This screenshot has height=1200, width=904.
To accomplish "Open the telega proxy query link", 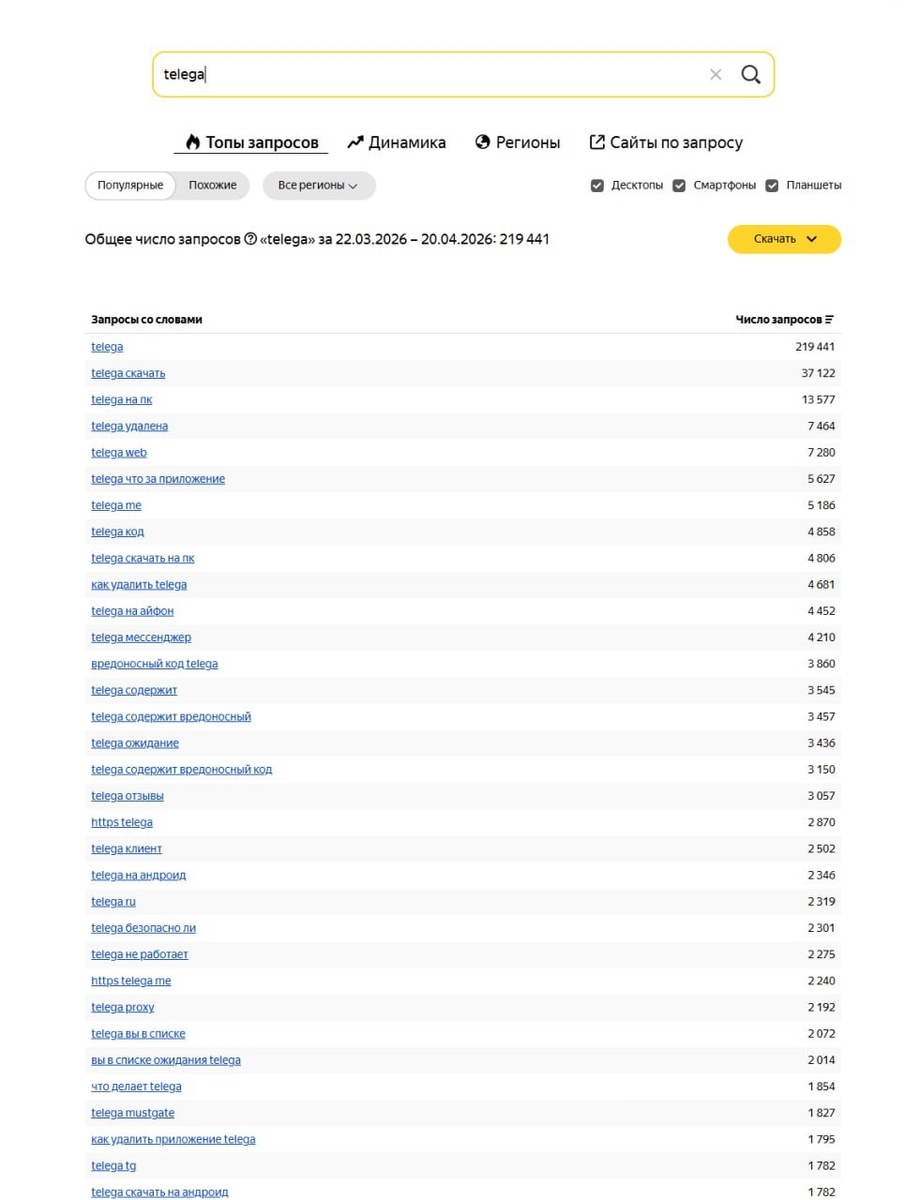I will pos(122,1007).
